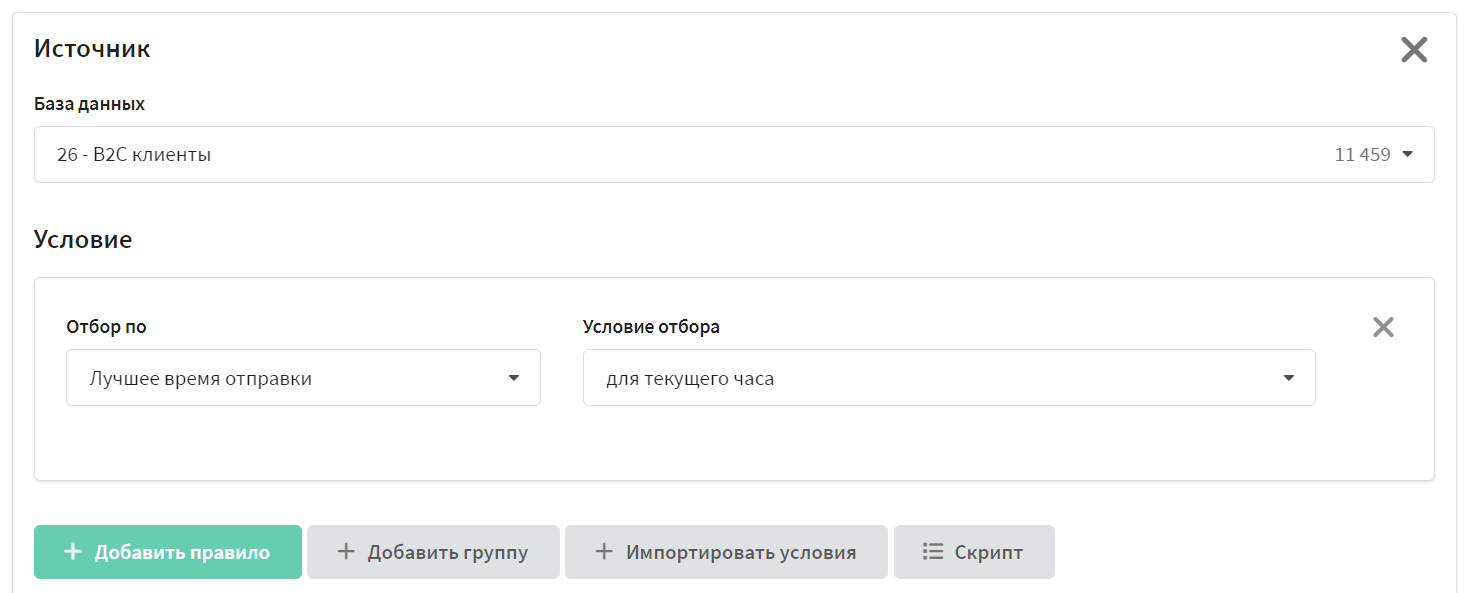Click the Условие section heading
The image size is (1469, 593).
point(83,240)
